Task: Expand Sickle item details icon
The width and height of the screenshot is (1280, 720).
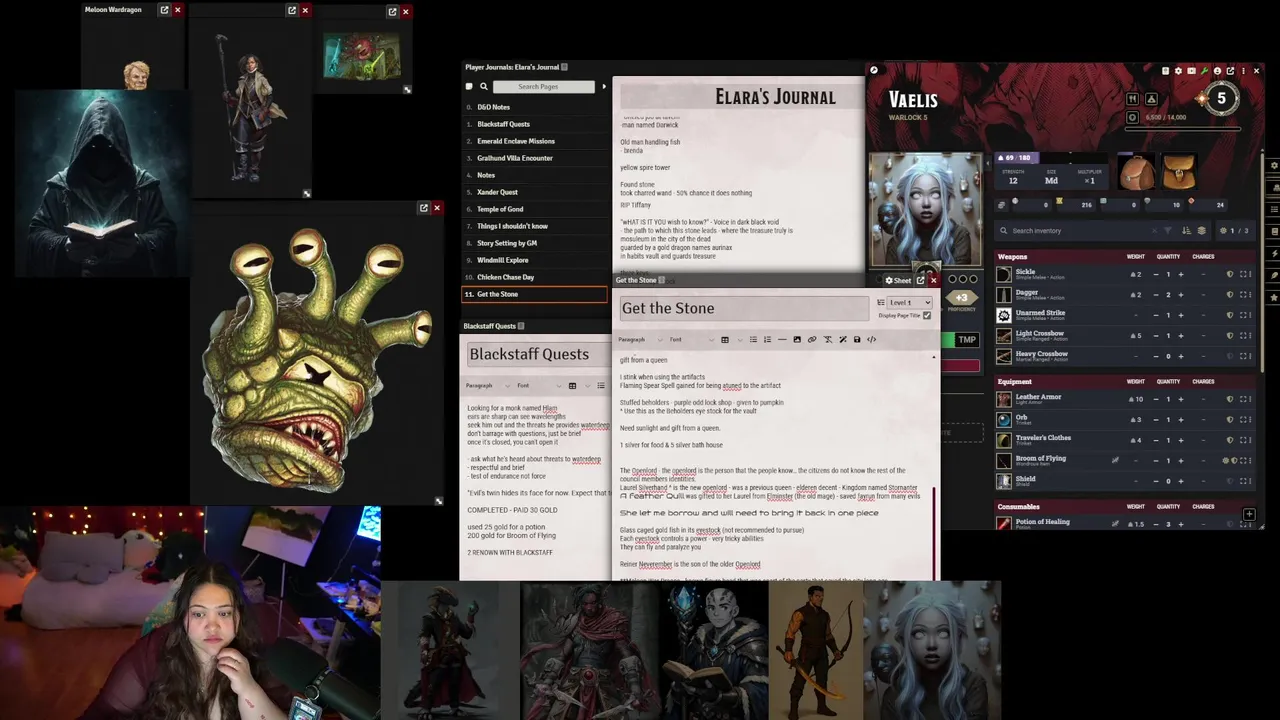Action: [1243, 274]
